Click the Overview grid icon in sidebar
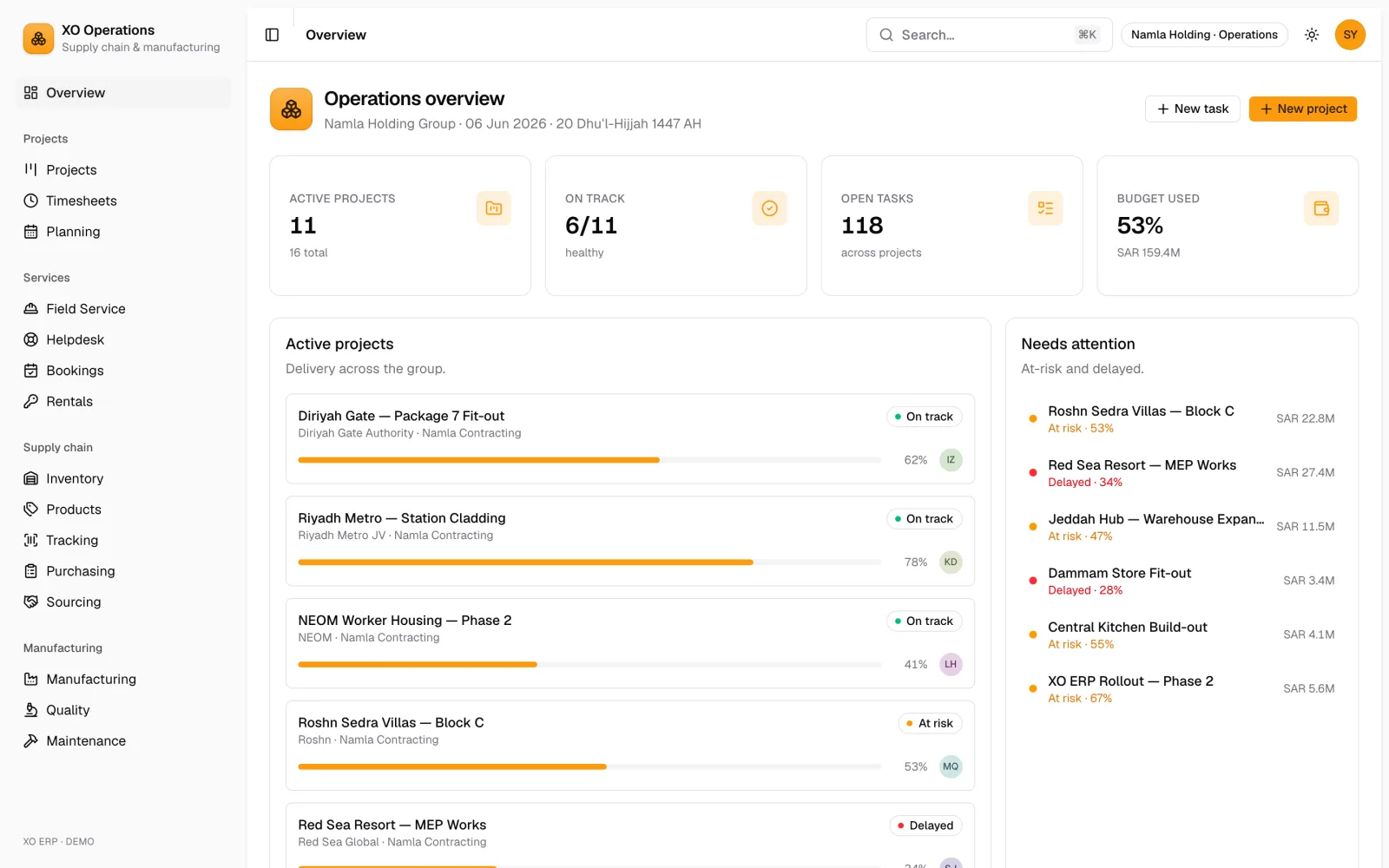 point(31,93)
